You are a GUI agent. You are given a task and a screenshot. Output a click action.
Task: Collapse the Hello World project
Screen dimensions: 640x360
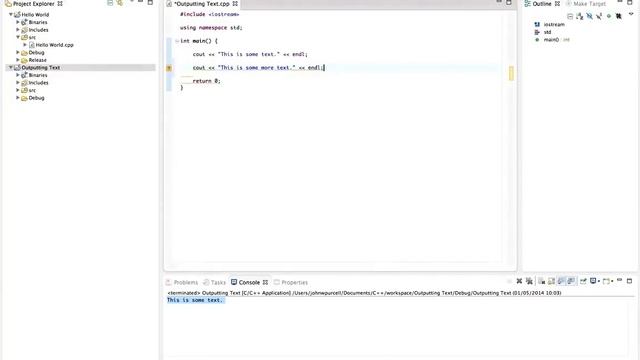coord(11,14)
